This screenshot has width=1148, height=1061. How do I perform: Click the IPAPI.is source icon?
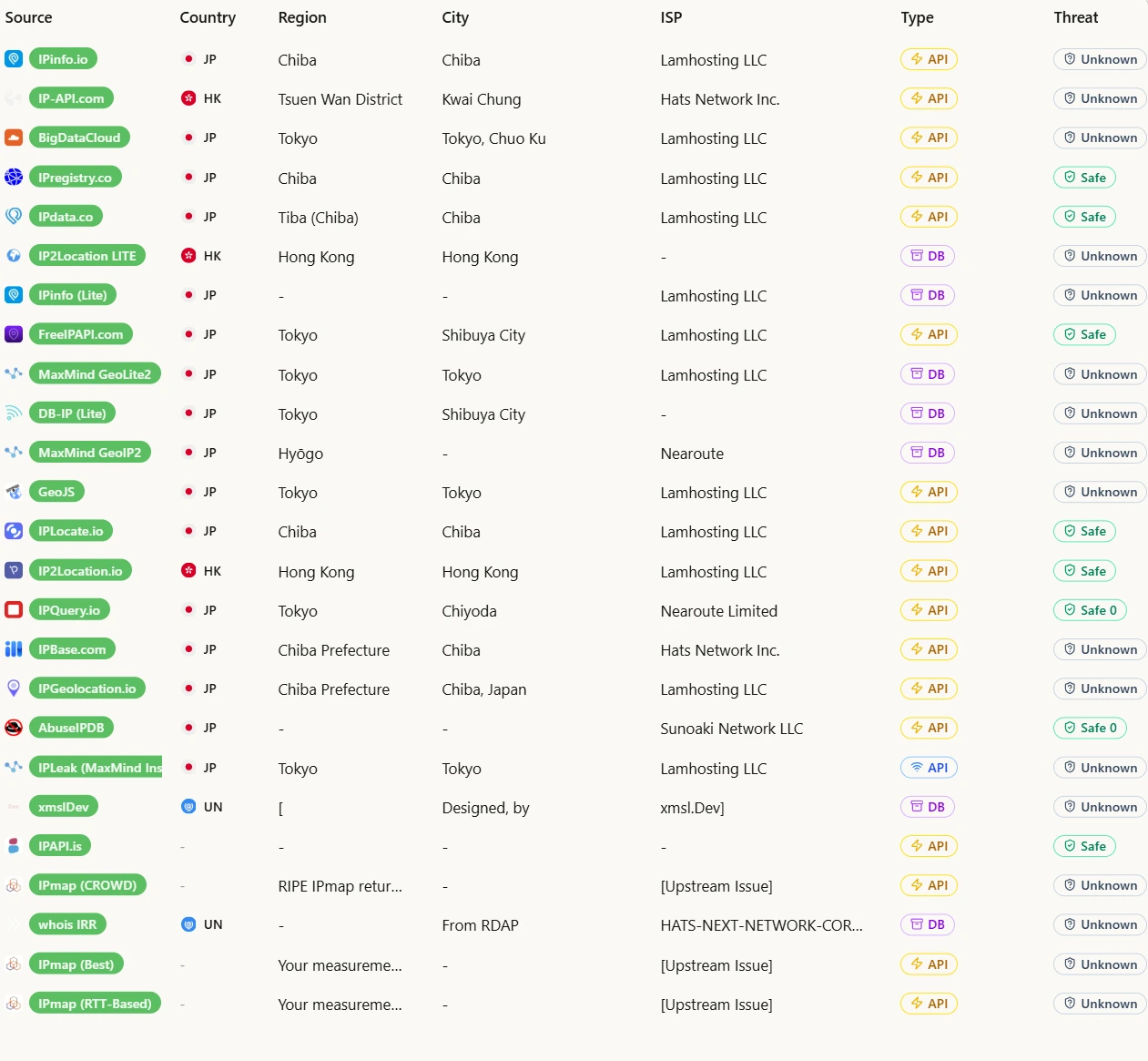(14, 846)
